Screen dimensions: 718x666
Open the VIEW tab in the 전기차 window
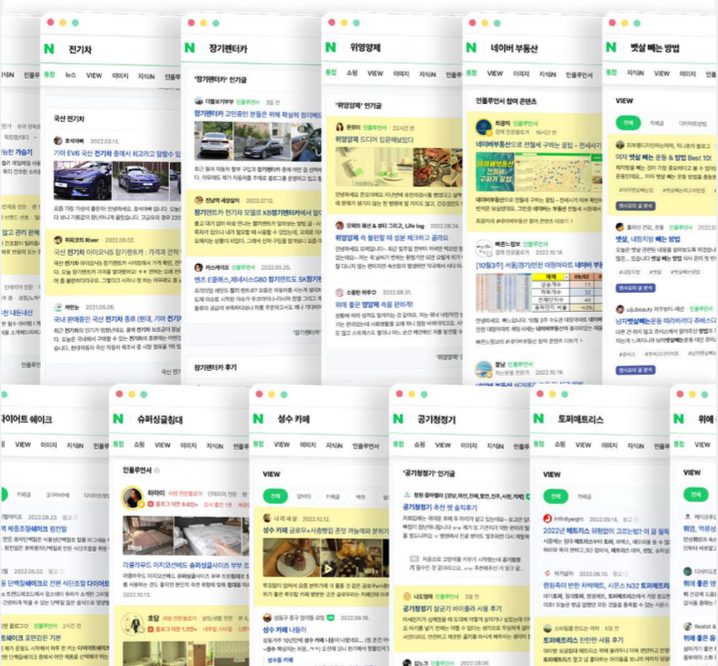tap(94, 75)
